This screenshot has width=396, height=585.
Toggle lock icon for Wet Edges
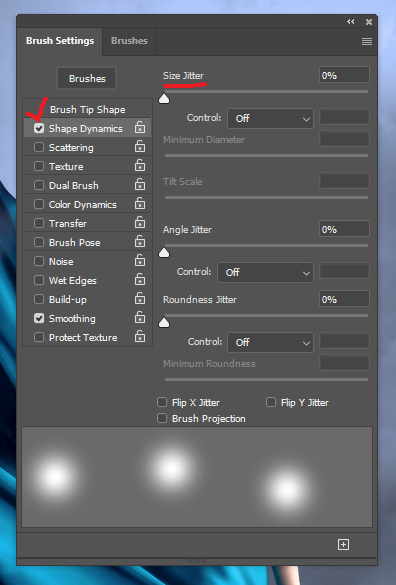click(x=140, y=280)
